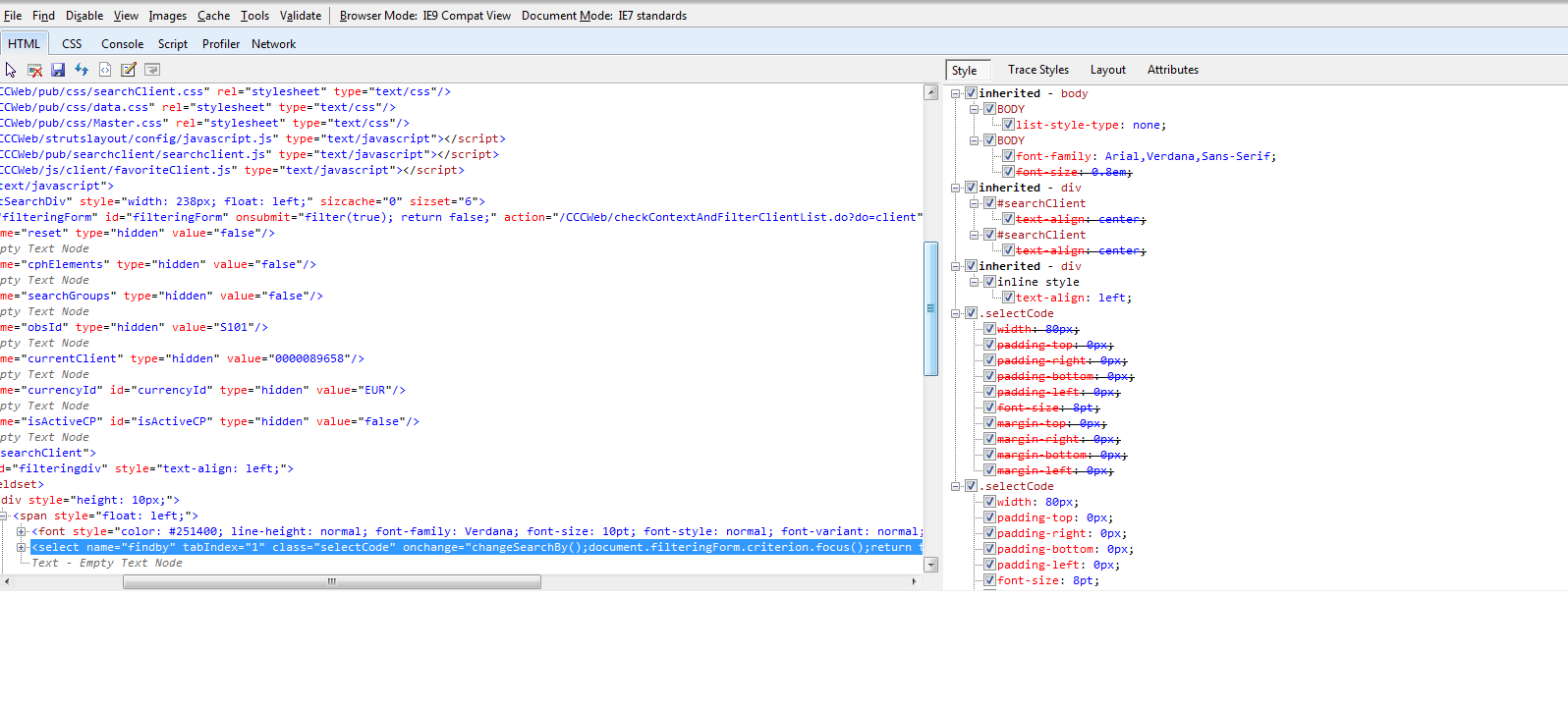The width and height of the screenshot is (1568, 707).
Task: Switch to the Console tab
Action: [x=122, y=44]
